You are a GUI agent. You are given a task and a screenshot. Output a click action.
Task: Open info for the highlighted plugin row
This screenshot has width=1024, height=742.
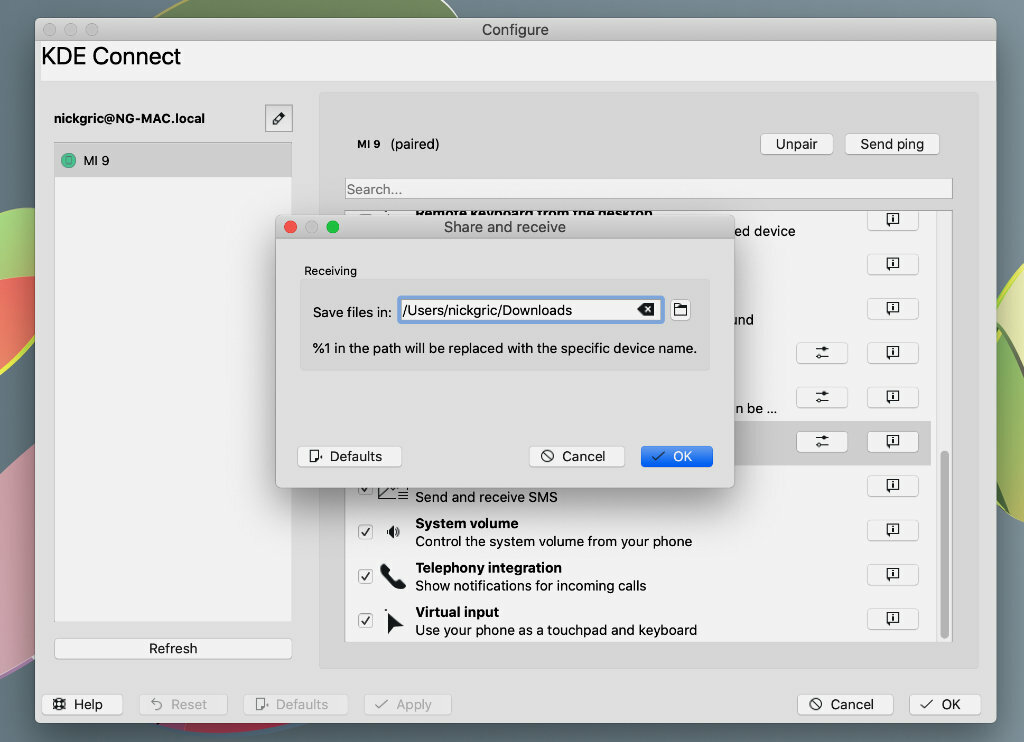coord(893,442)
